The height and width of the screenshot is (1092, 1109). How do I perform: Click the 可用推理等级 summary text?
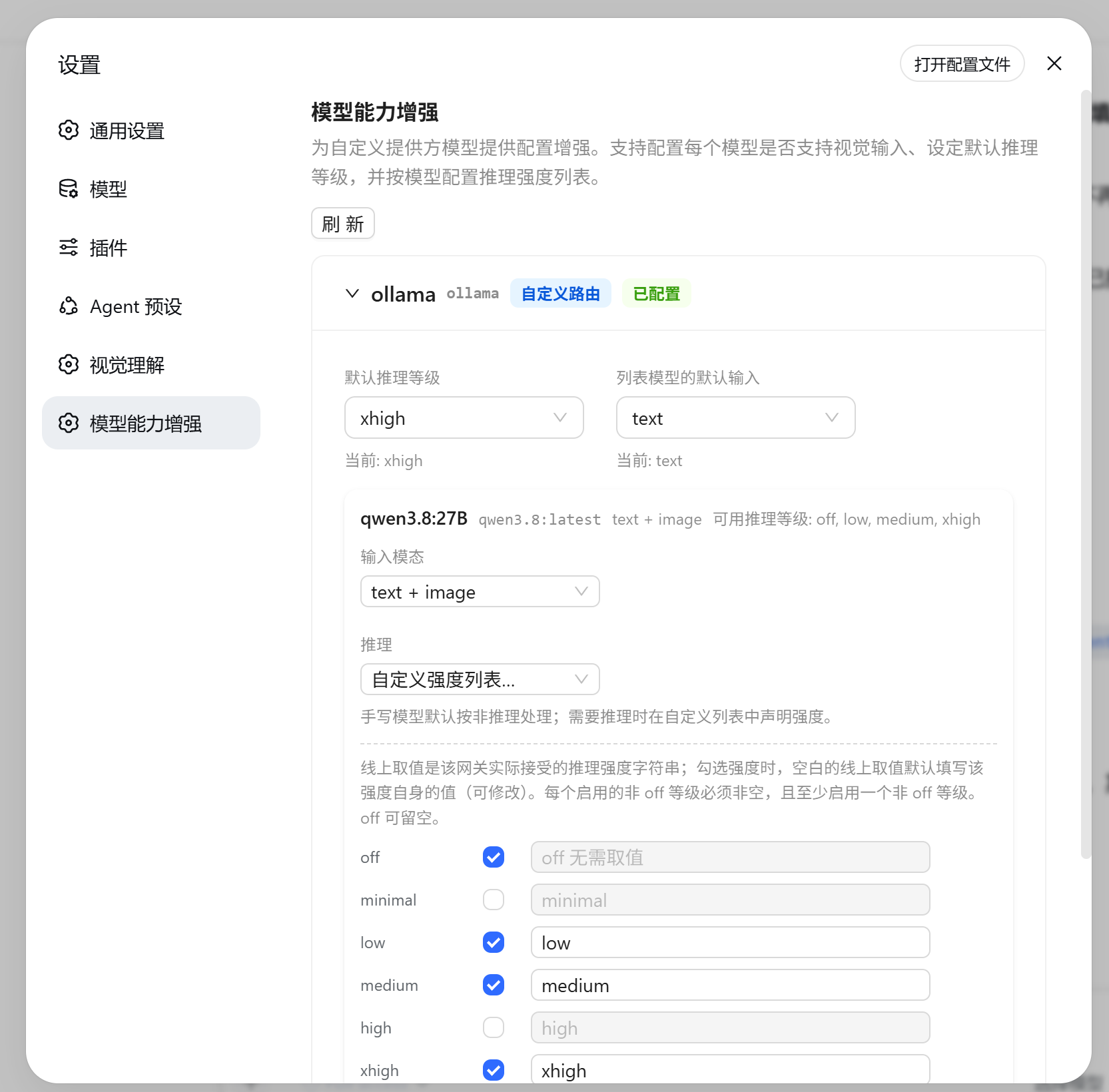pos(847,519)
